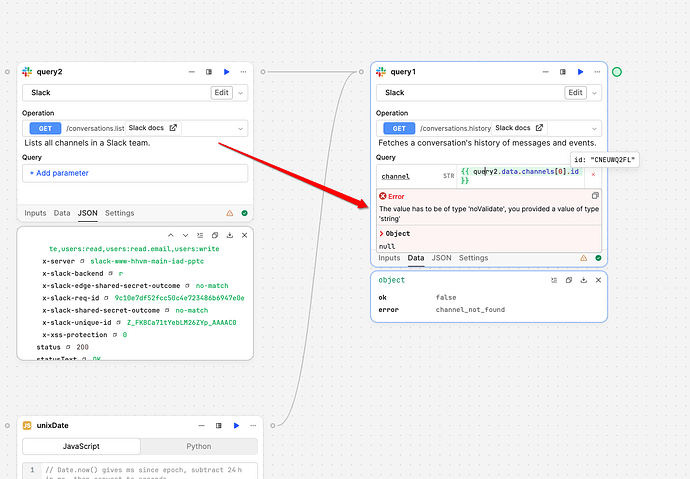Image resolution: width=690 pixels, height=479 pixels.
Task: Open the query2 block's more options menu
Action: click(x=243, y=72)
